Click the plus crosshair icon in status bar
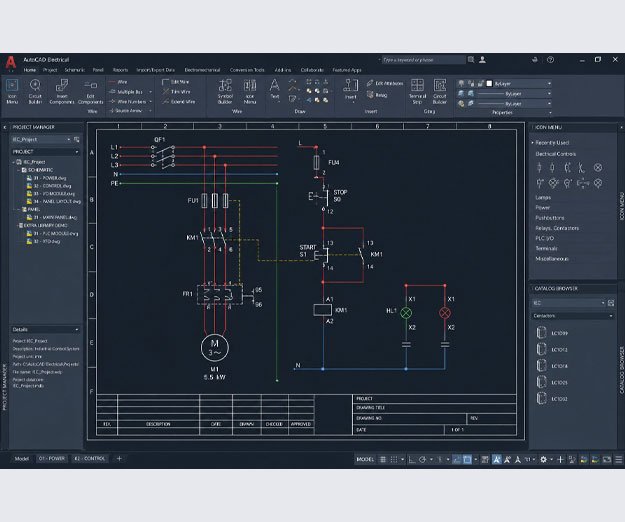Viewport: 625px width, 522px height. [x=560, y=459]
